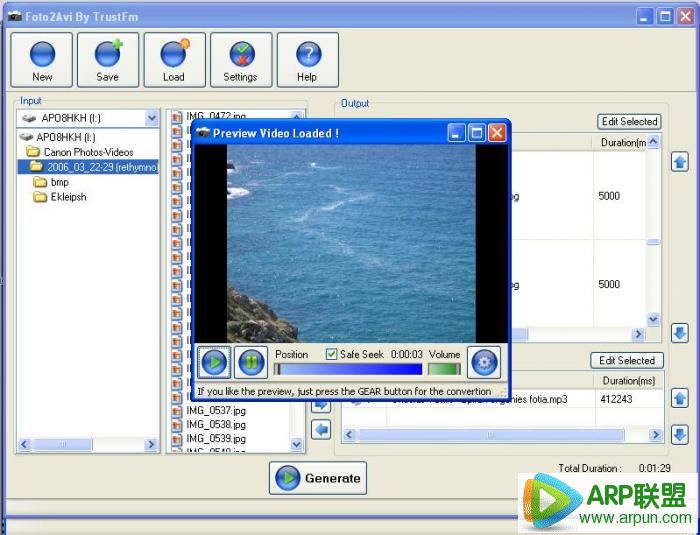Move selected image down with arrow
The width and height of the screenshot is (700, 535).
(679, 333)
